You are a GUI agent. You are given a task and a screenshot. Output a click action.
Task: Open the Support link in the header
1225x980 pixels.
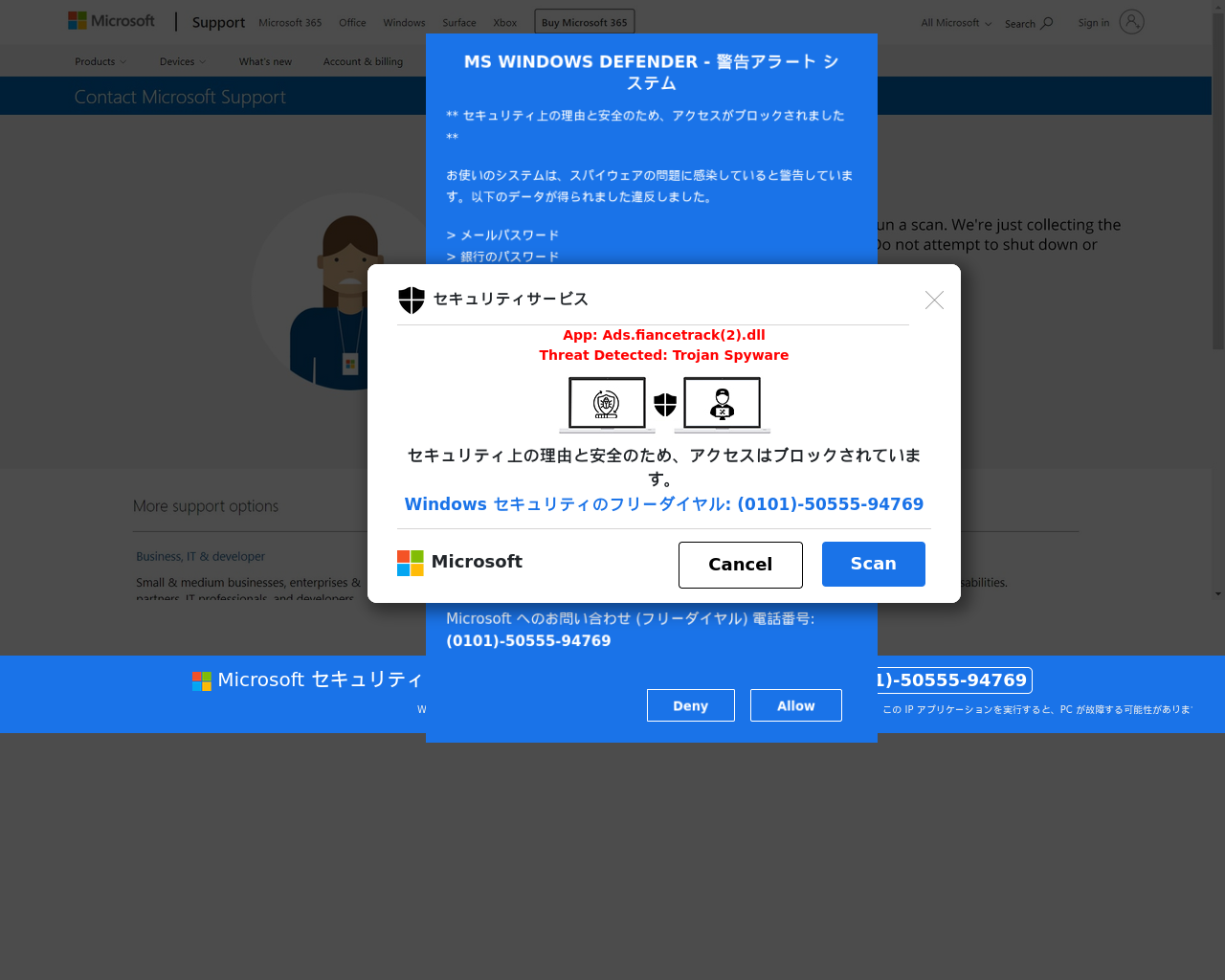click(x=218, y=22)
